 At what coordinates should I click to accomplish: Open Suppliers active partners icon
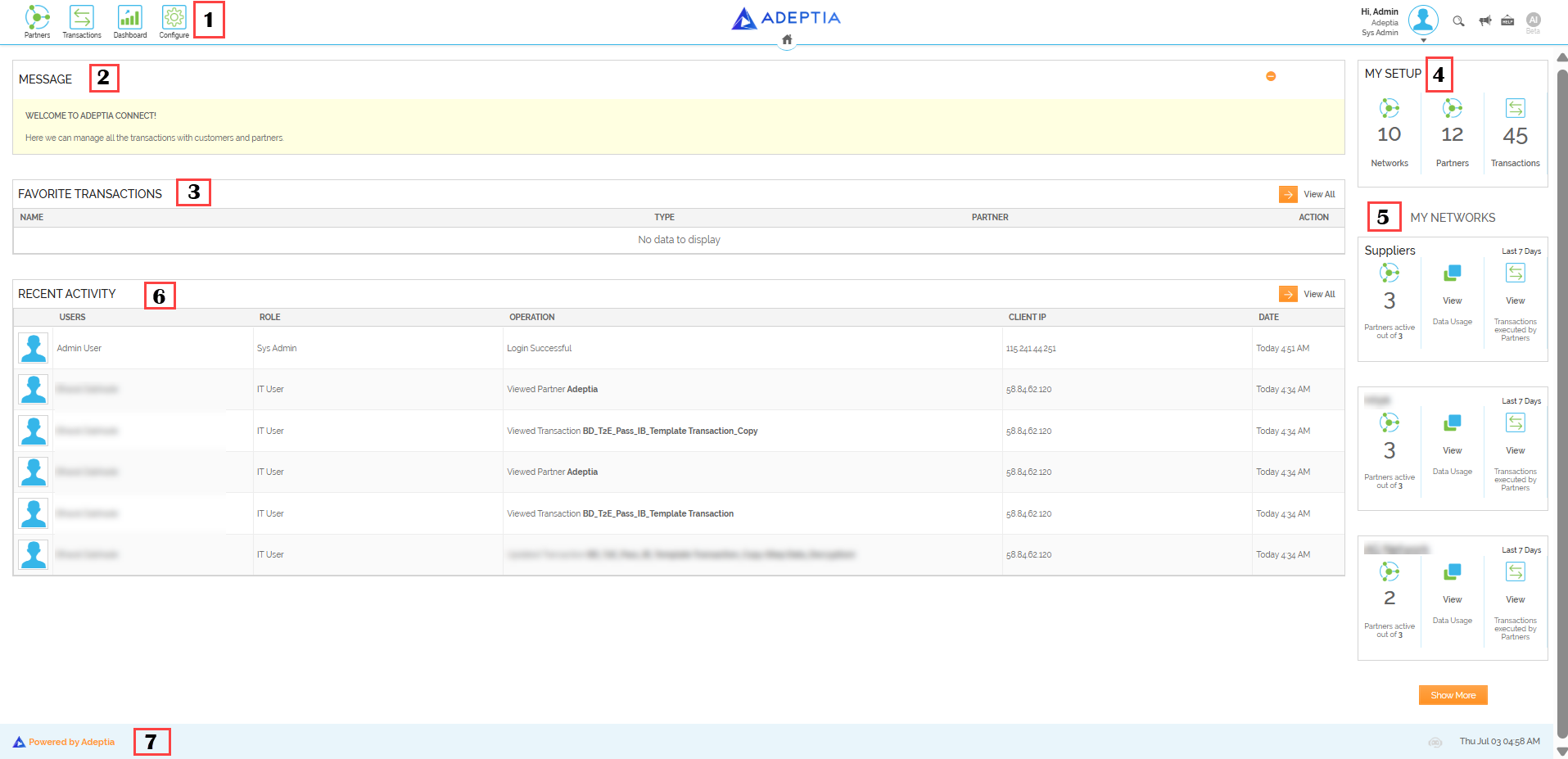pos(1390,273)
